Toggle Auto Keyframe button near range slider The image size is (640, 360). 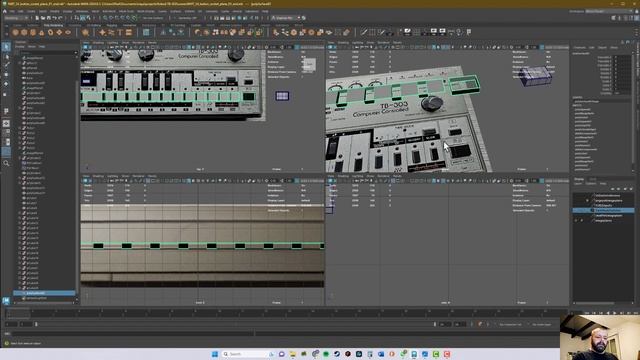click(x=480, y=324)
